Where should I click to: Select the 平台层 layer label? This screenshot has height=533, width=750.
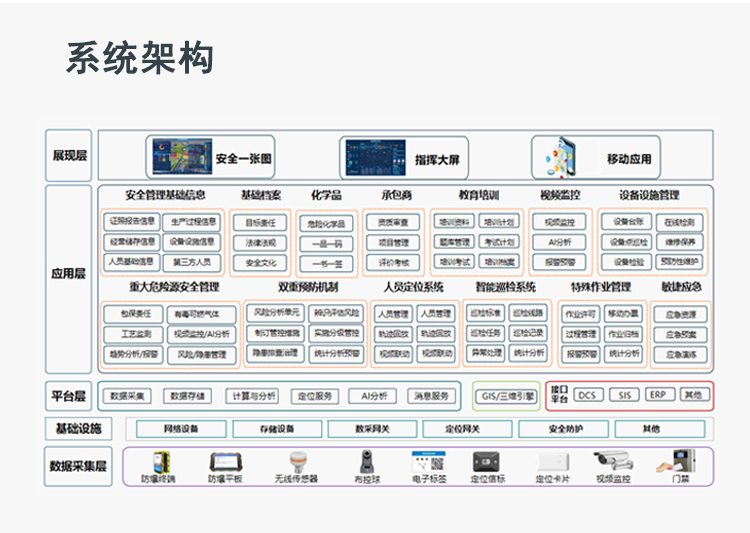[68, 396]
